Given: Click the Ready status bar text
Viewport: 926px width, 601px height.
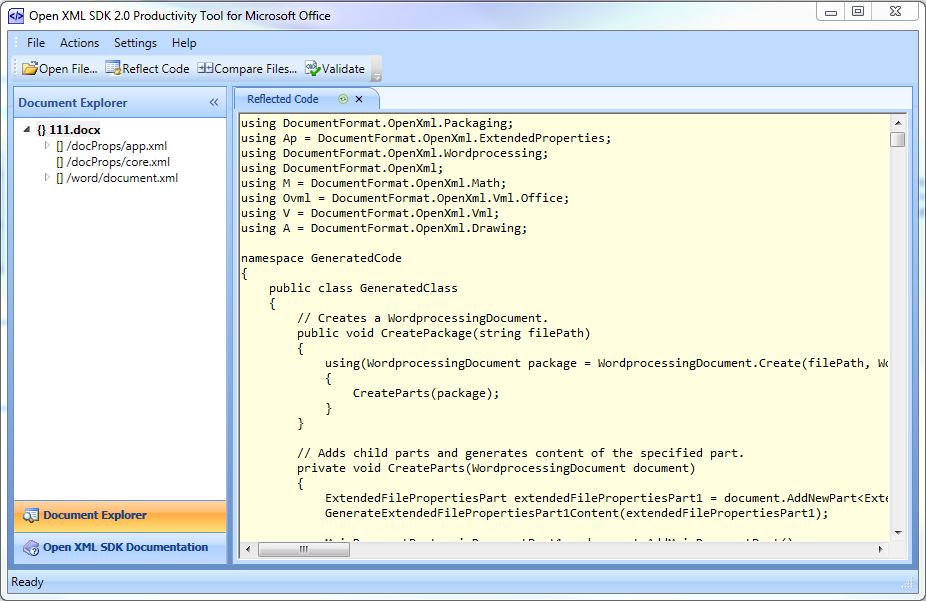Looking at the screenshot, I should 27,582.
